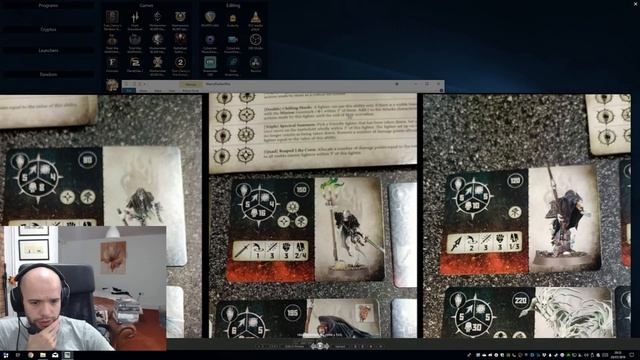Launch the Fortnite desktop shortcut
Screen dimensions: 640x360
point(112,65)
